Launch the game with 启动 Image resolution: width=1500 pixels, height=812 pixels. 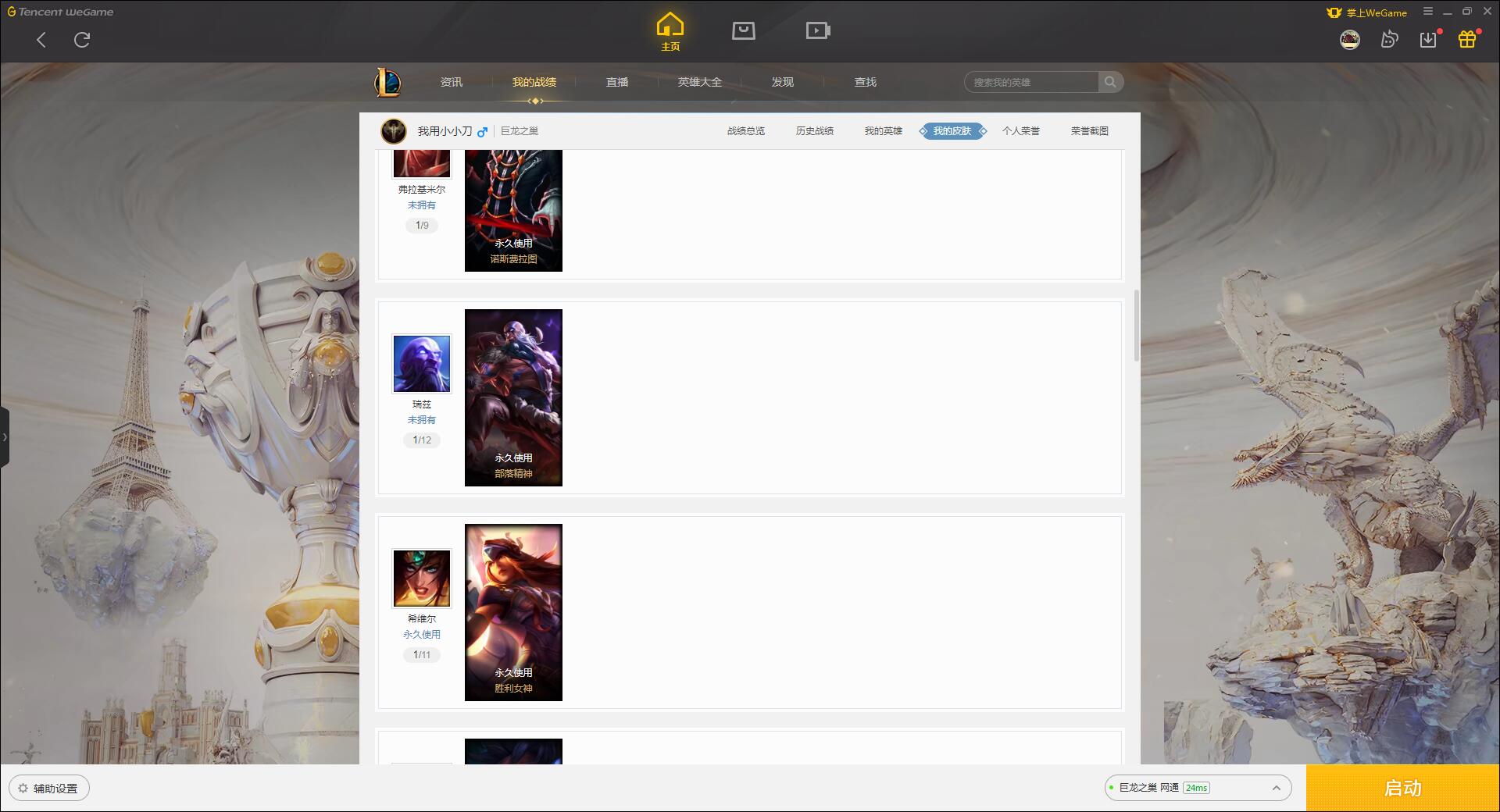pyautogui.click(x=1403, y=788)
